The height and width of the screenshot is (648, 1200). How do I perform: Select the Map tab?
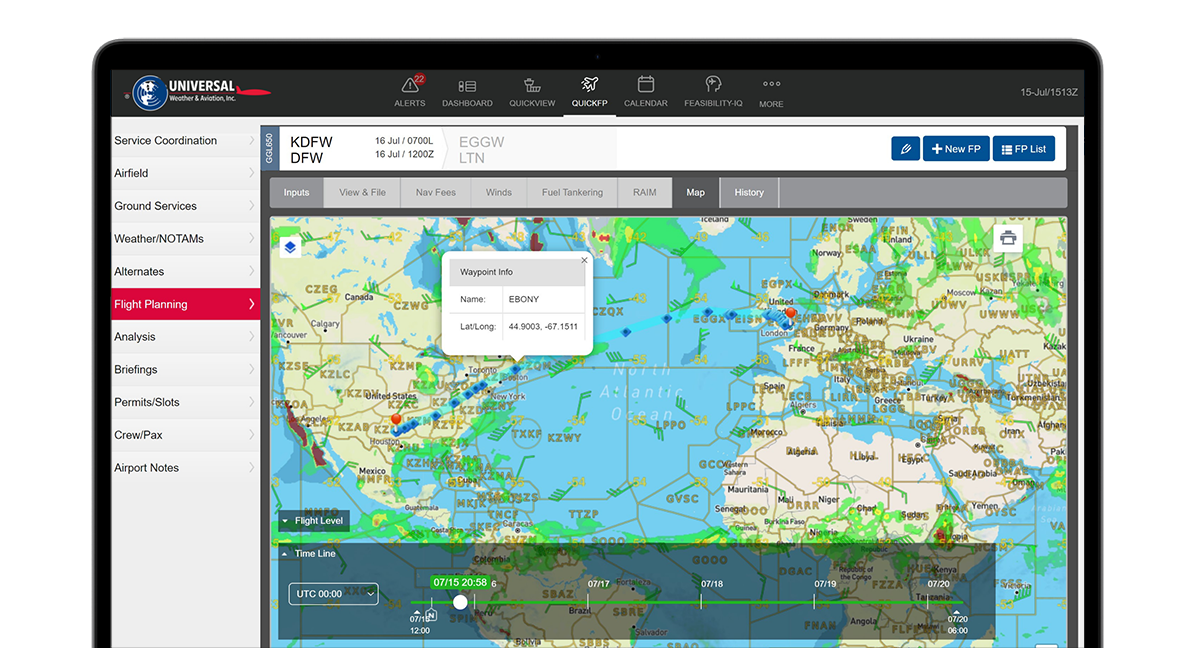[x=695, y=193]
